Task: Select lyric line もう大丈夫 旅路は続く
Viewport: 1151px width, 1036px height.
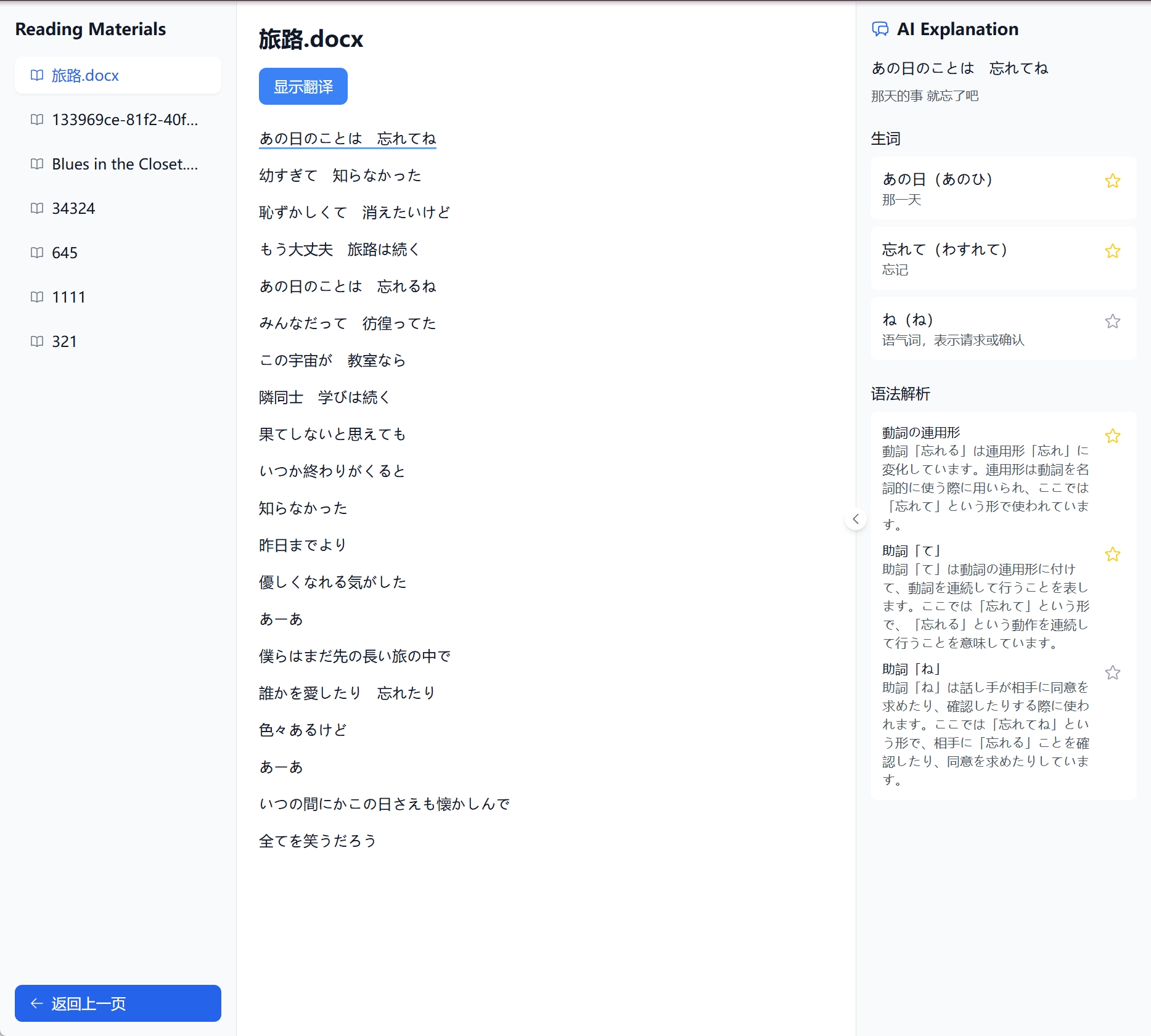Action: coord(340,250)
